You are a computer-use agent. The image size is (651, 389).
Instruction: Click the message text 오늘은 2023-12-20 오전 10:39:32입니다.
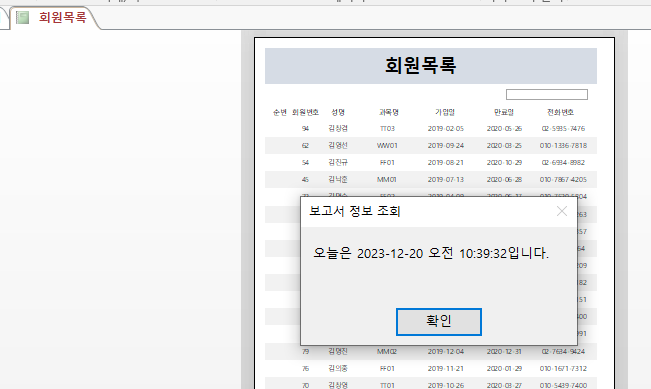pyautogui.click(x=431, y=253)
